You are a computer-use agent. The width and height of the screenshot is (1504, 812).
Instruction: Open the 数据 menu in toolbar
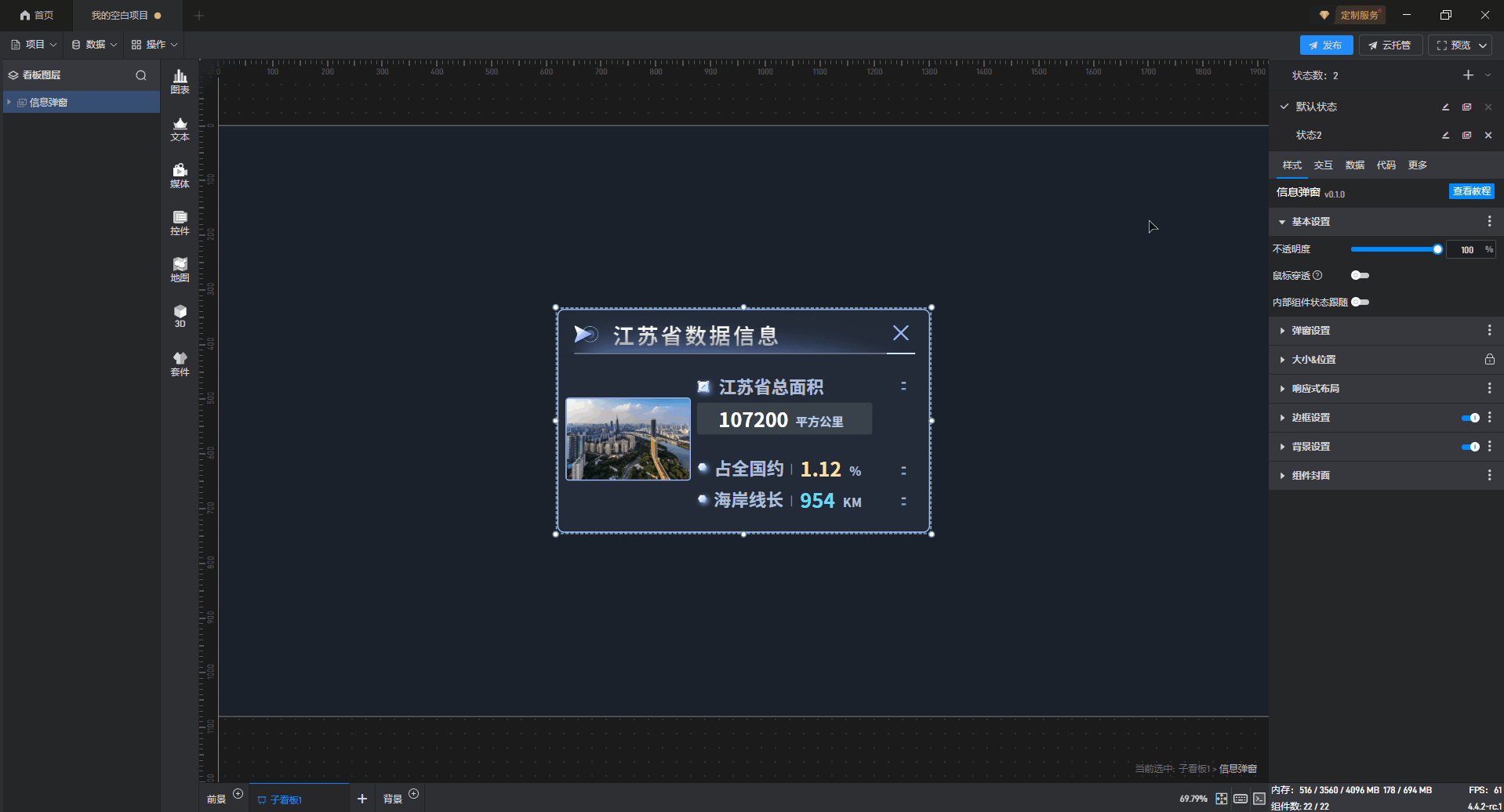[x=94, y=45]
